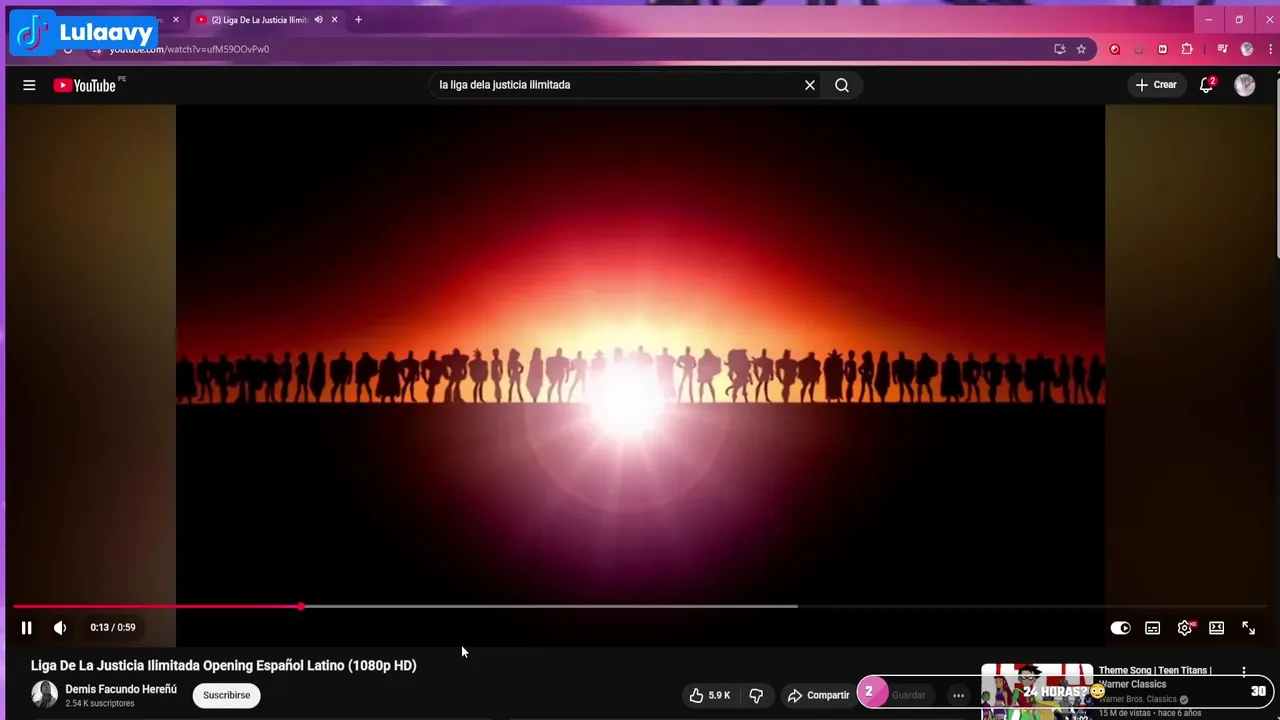Bookmark this page with the star

pos(1081,49)
